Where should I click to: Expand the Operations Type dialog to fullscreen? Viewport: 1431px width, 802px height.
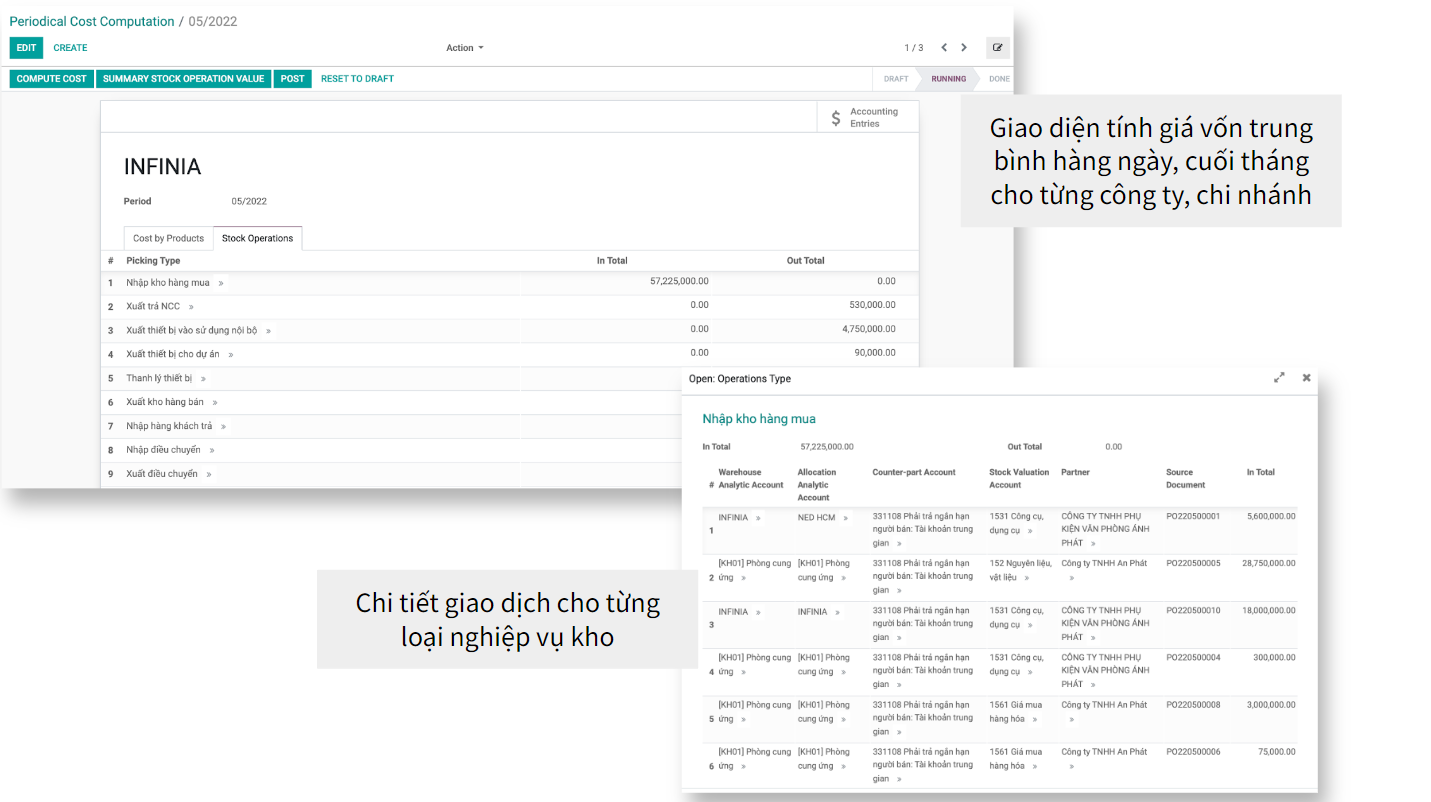tap(1279, 378)
